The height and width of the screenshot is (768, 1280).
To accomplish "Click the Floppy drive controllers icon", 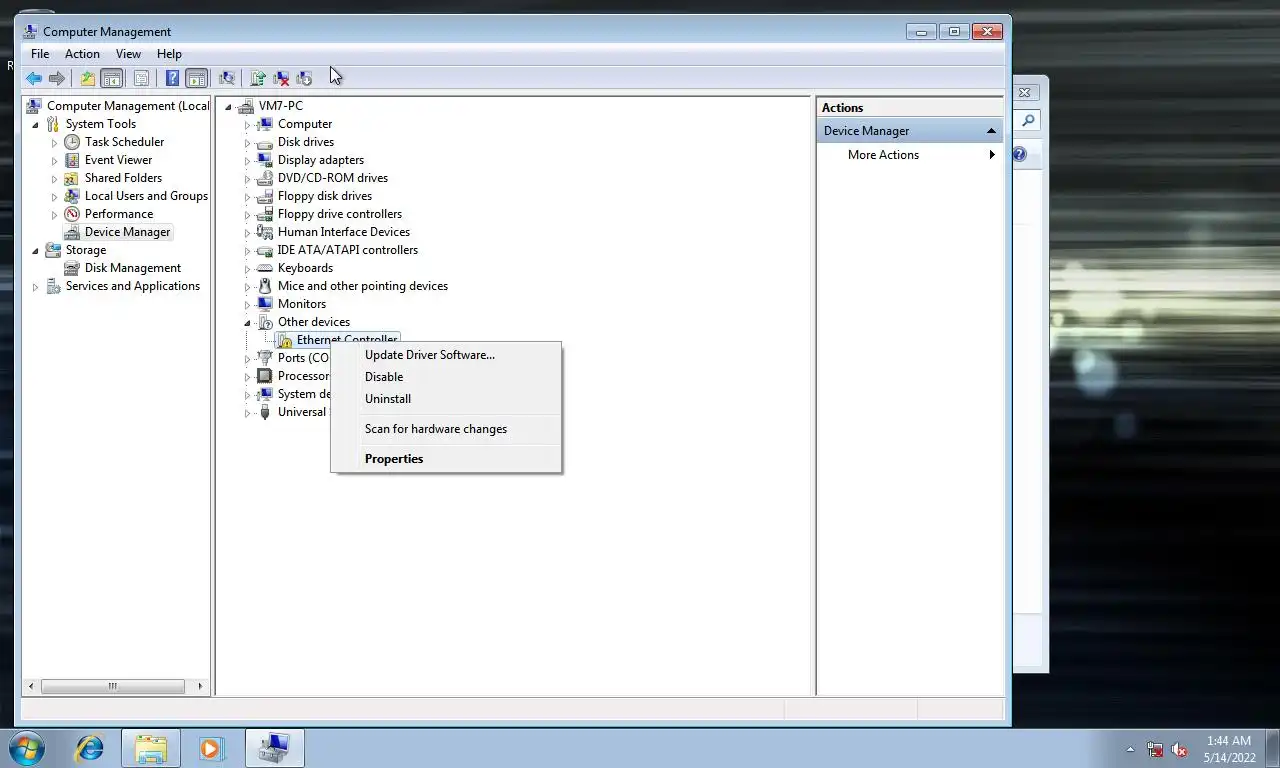I will [x=265, y=214].
